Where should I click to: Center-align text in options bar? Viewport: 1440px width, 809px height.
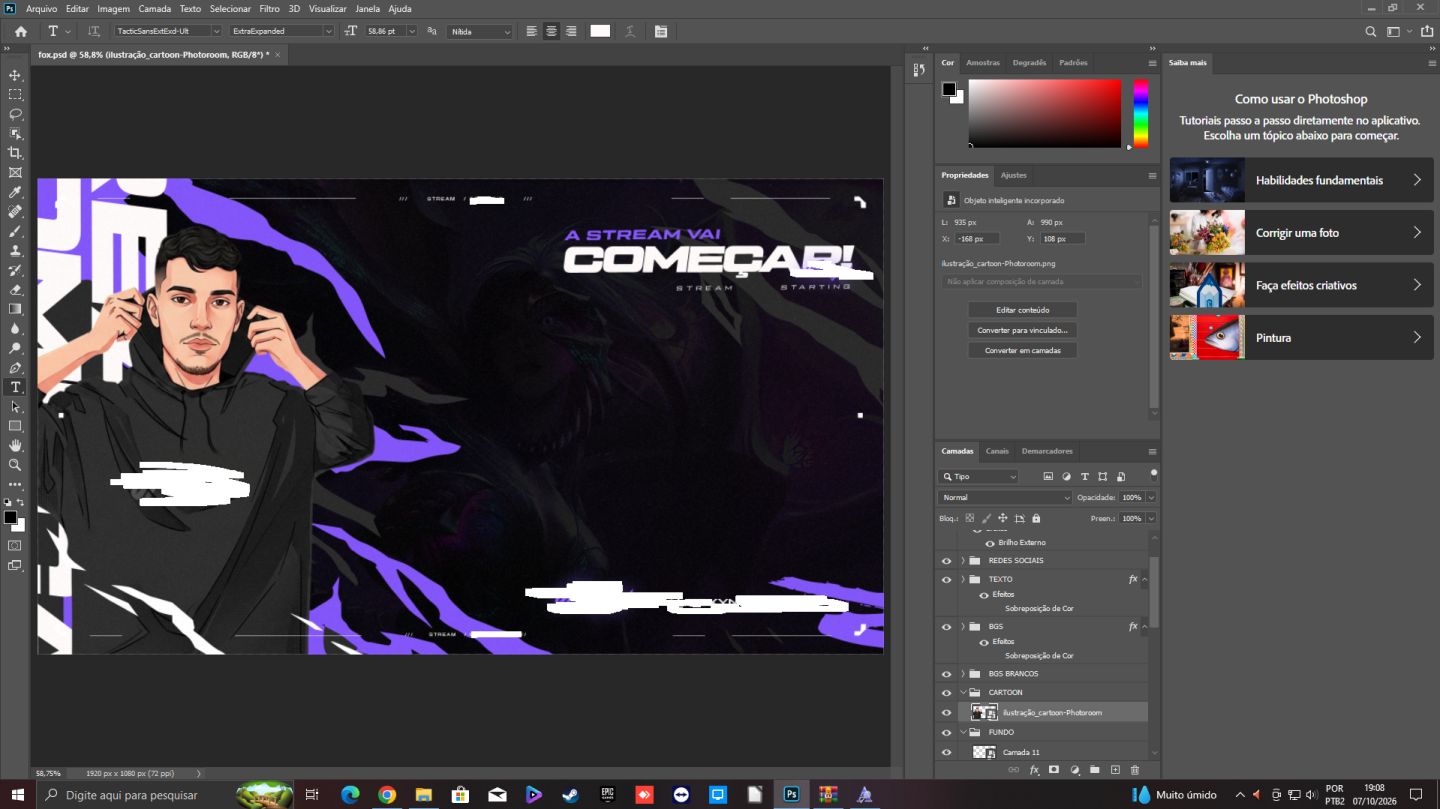[551, 31]
